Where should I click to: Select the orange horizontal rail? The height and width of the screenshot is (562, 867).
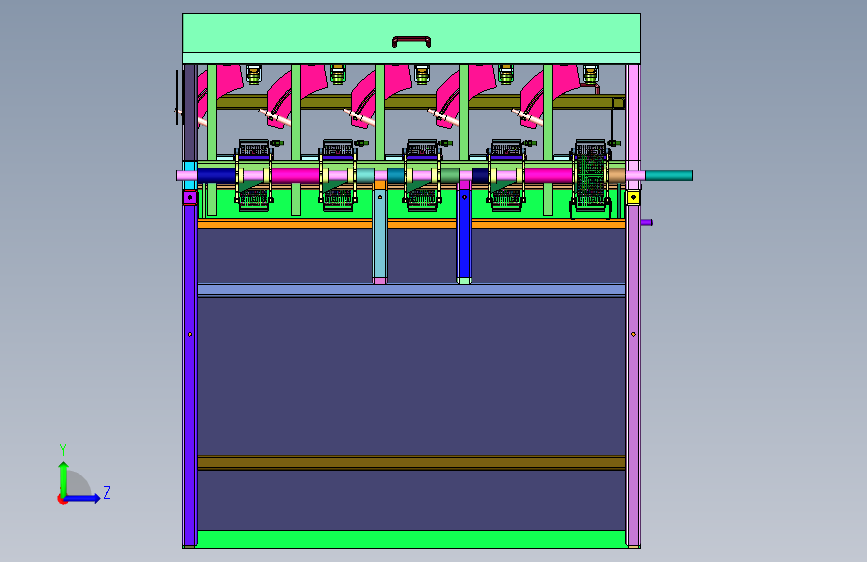(x=411, y=224)
